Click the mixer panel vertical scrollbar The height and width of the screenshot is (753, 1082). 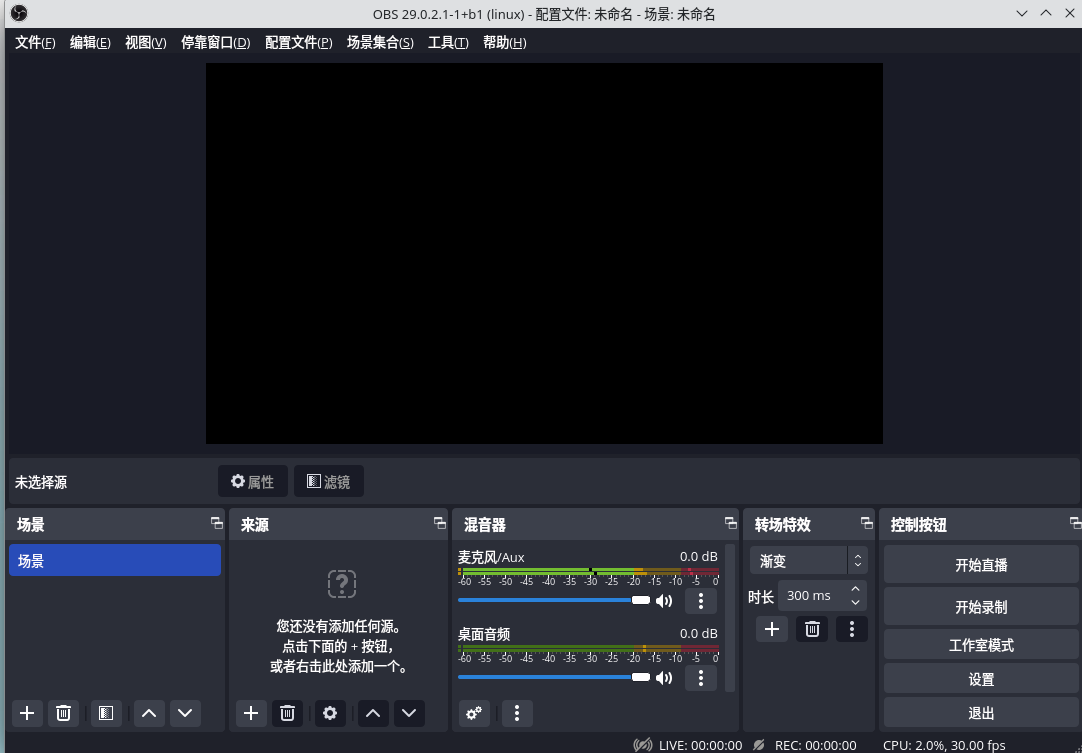[730, 618]
